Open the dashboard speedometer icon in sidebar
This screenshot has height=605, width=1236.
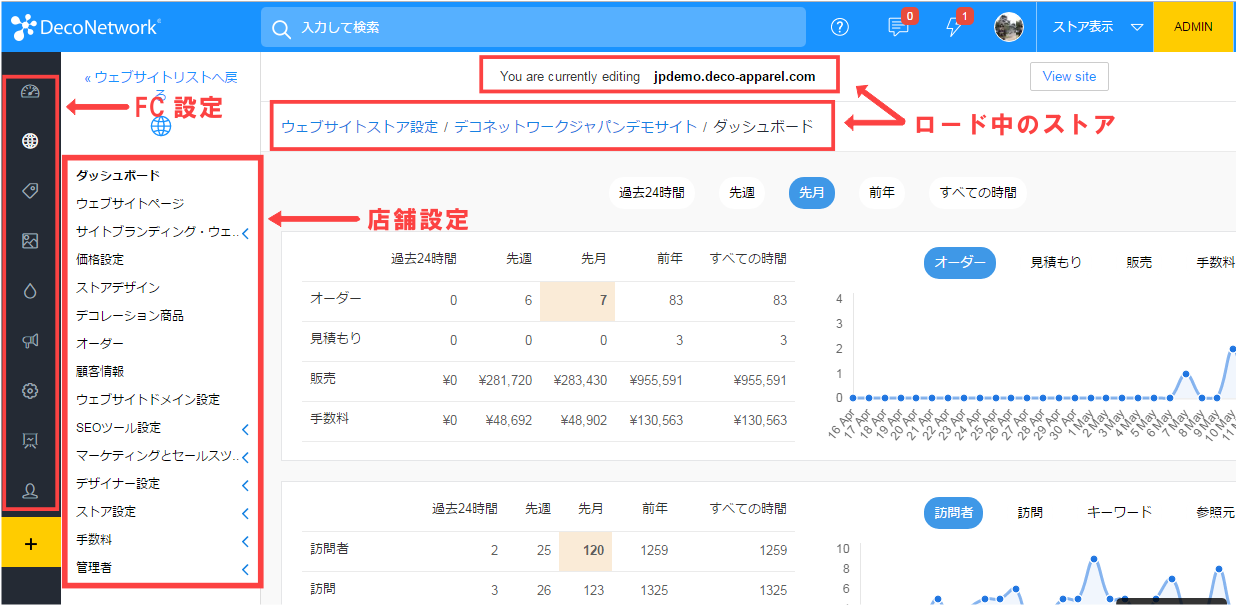click(30, 92)
